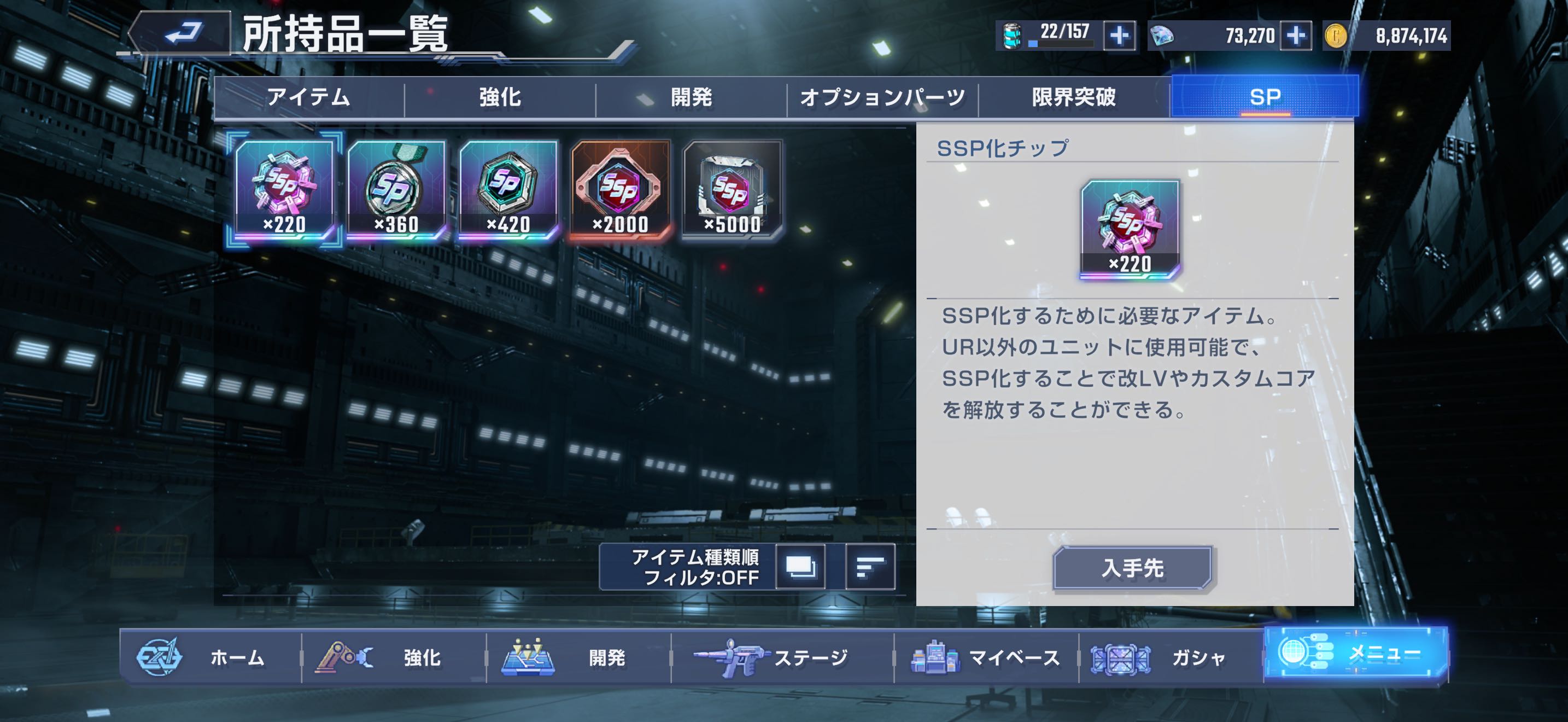Click the 入手先 button
This screenshot has width=1568, height=722.
[1133, 568]
